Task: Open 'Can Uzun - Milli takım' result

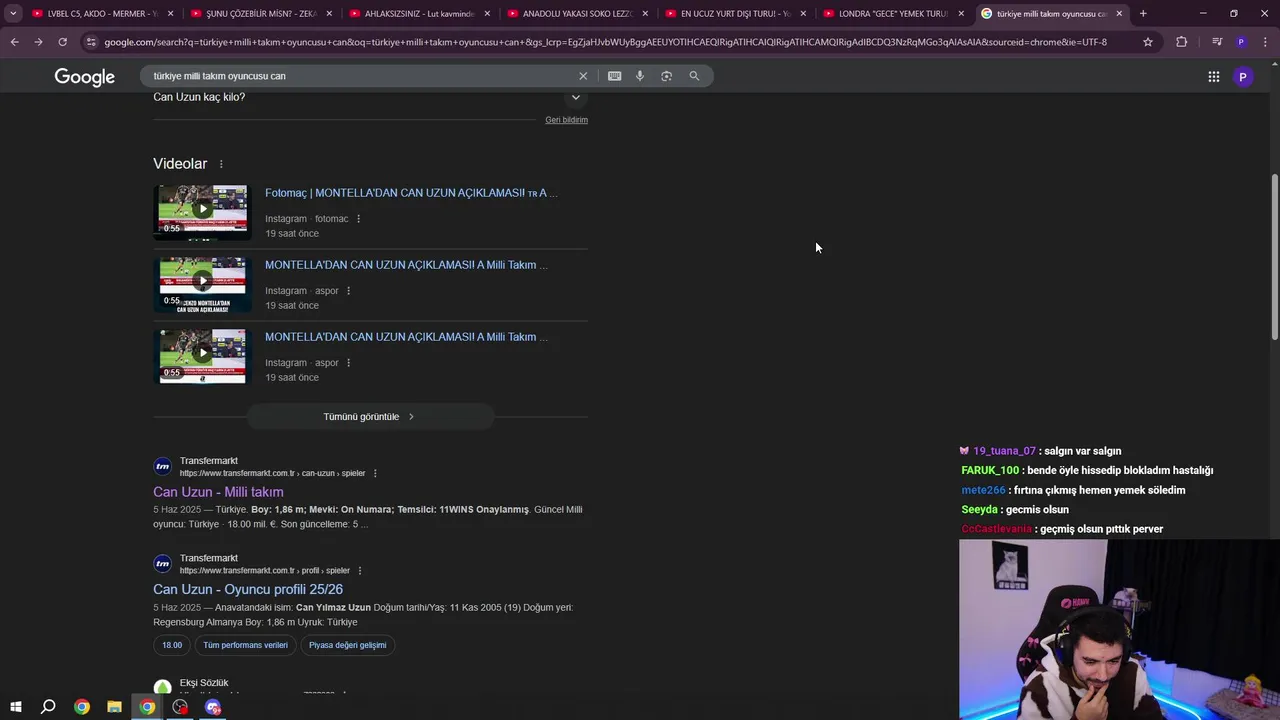Action: 218,492
